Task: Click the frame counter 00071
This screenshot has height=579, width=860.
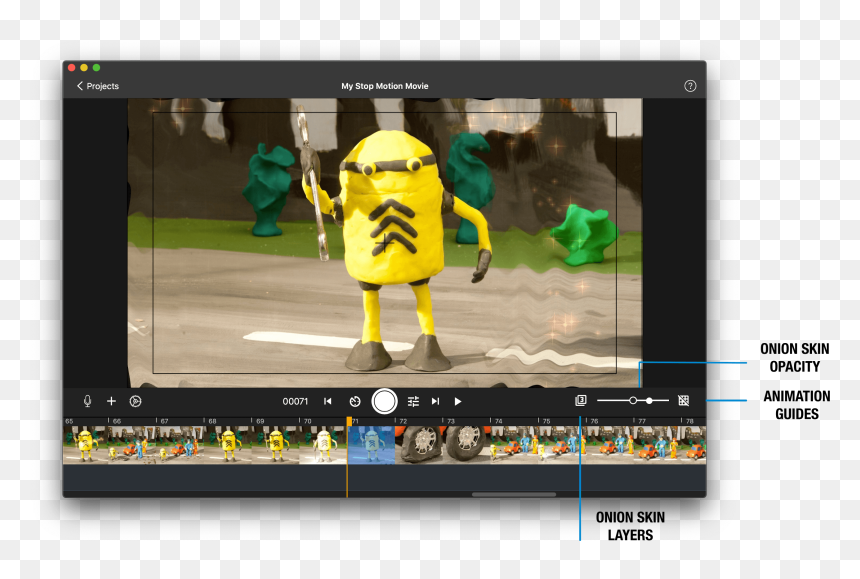Action: click(295, 401)
